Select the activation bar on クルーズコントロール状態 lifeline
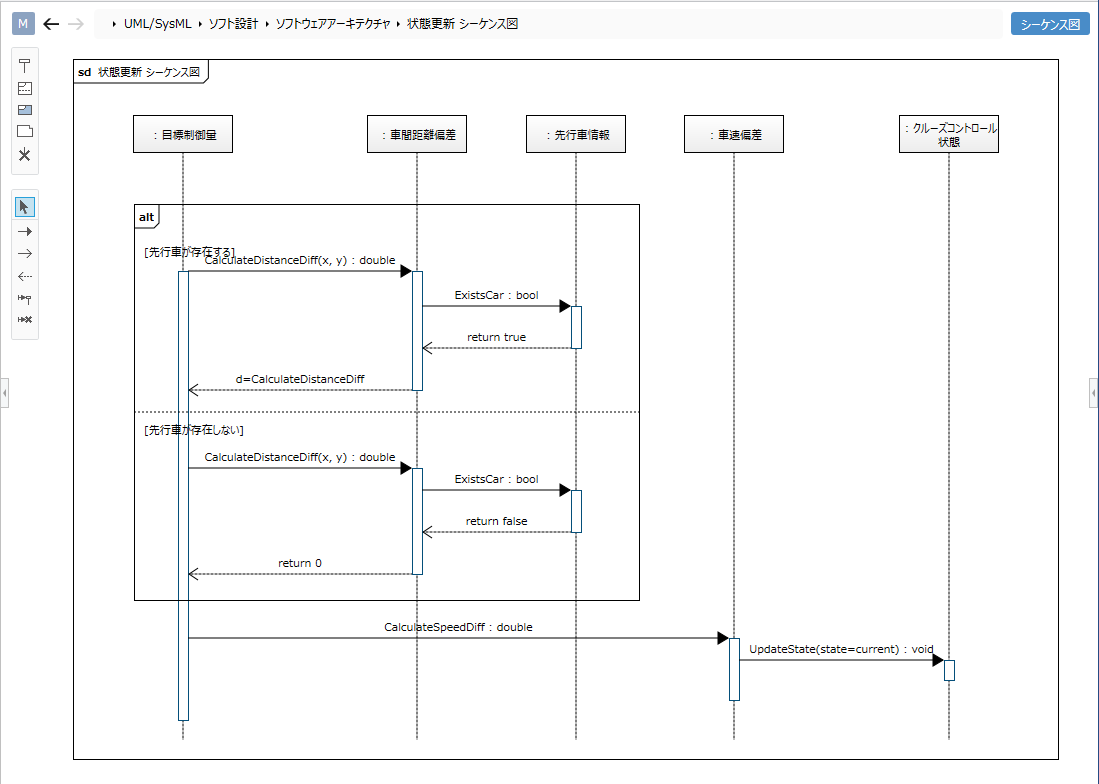Image resolution: width=1099 pixels, height=784 pixels. (x=949, y=670)
